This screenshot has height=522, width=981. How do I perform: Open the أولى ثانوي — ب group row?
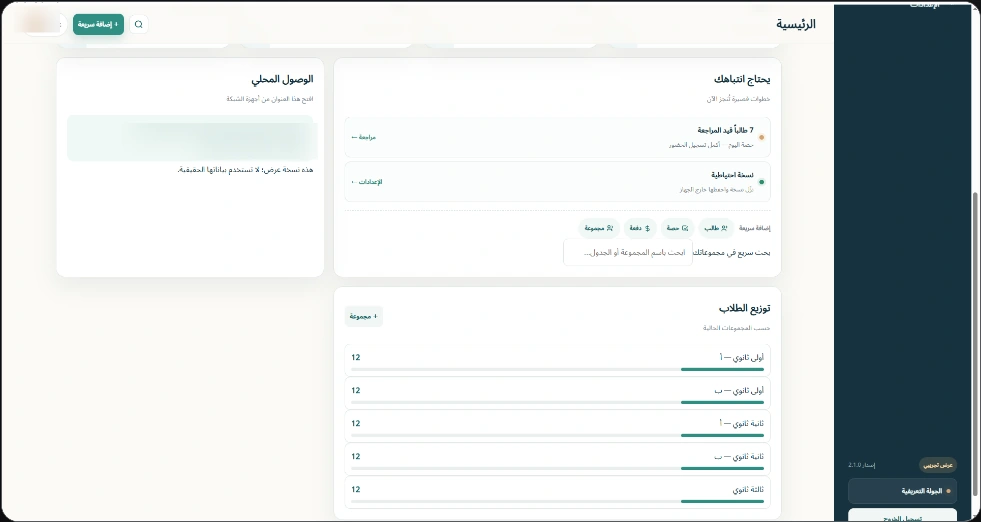(x=557, y=392)
